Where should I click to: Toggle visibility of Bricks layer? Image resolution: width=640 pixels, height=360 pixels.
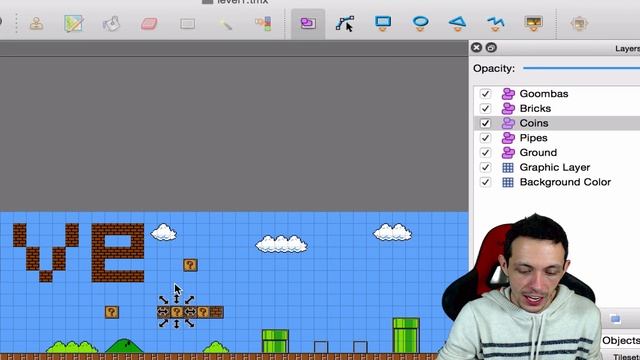click(x=485, y=109)
